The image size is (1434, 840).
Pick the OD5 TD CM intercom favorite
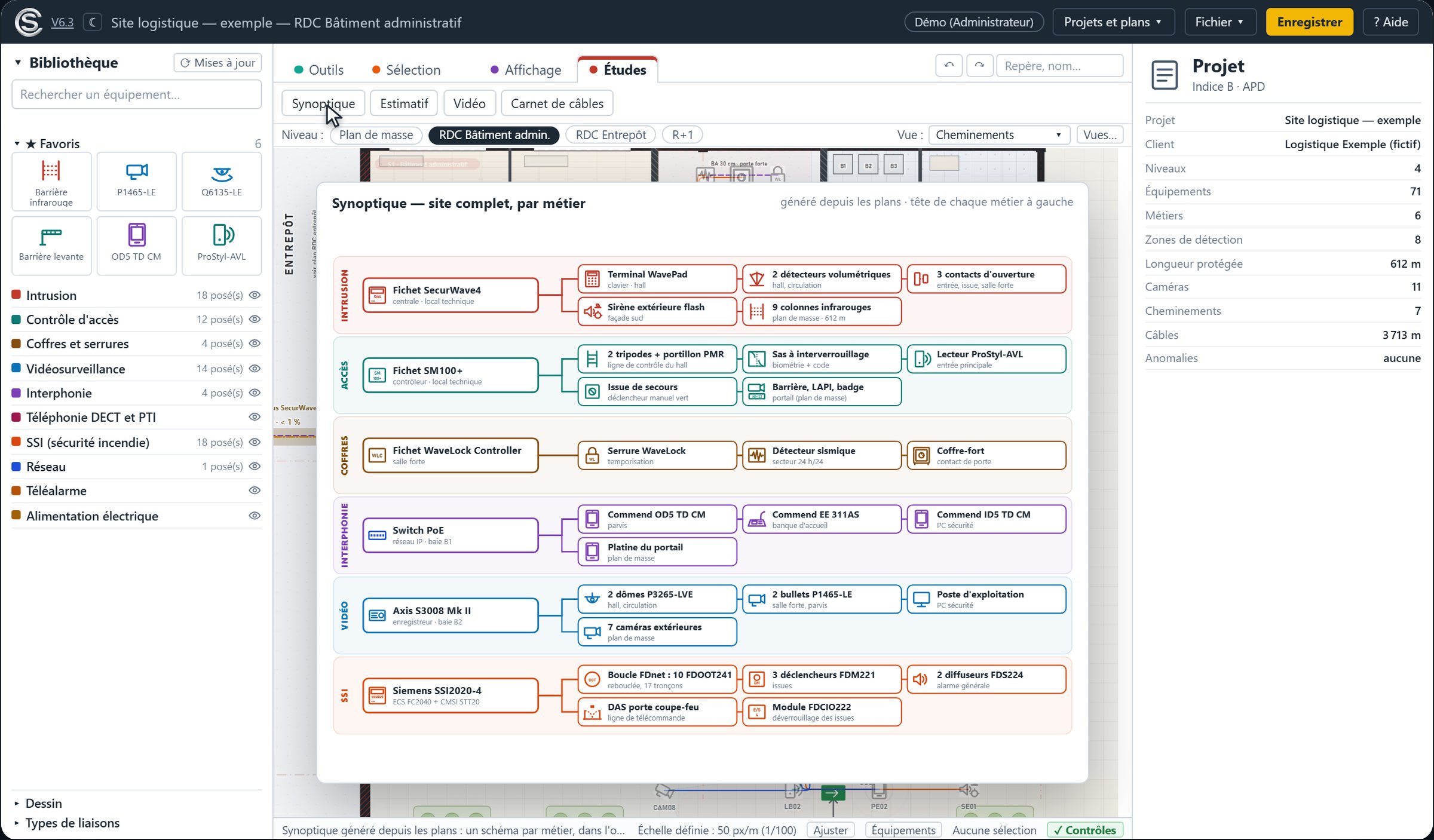pos(136,245)
